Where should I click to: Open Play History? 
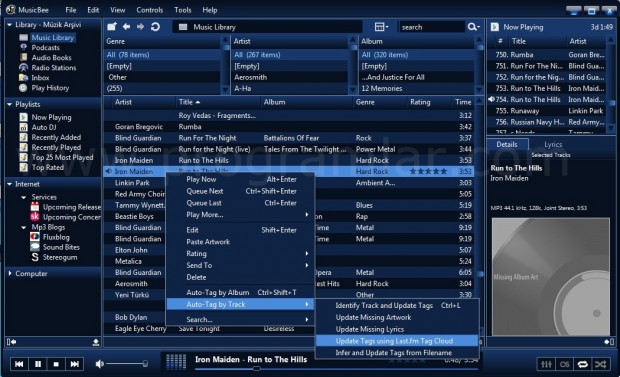tap(50, 88)
